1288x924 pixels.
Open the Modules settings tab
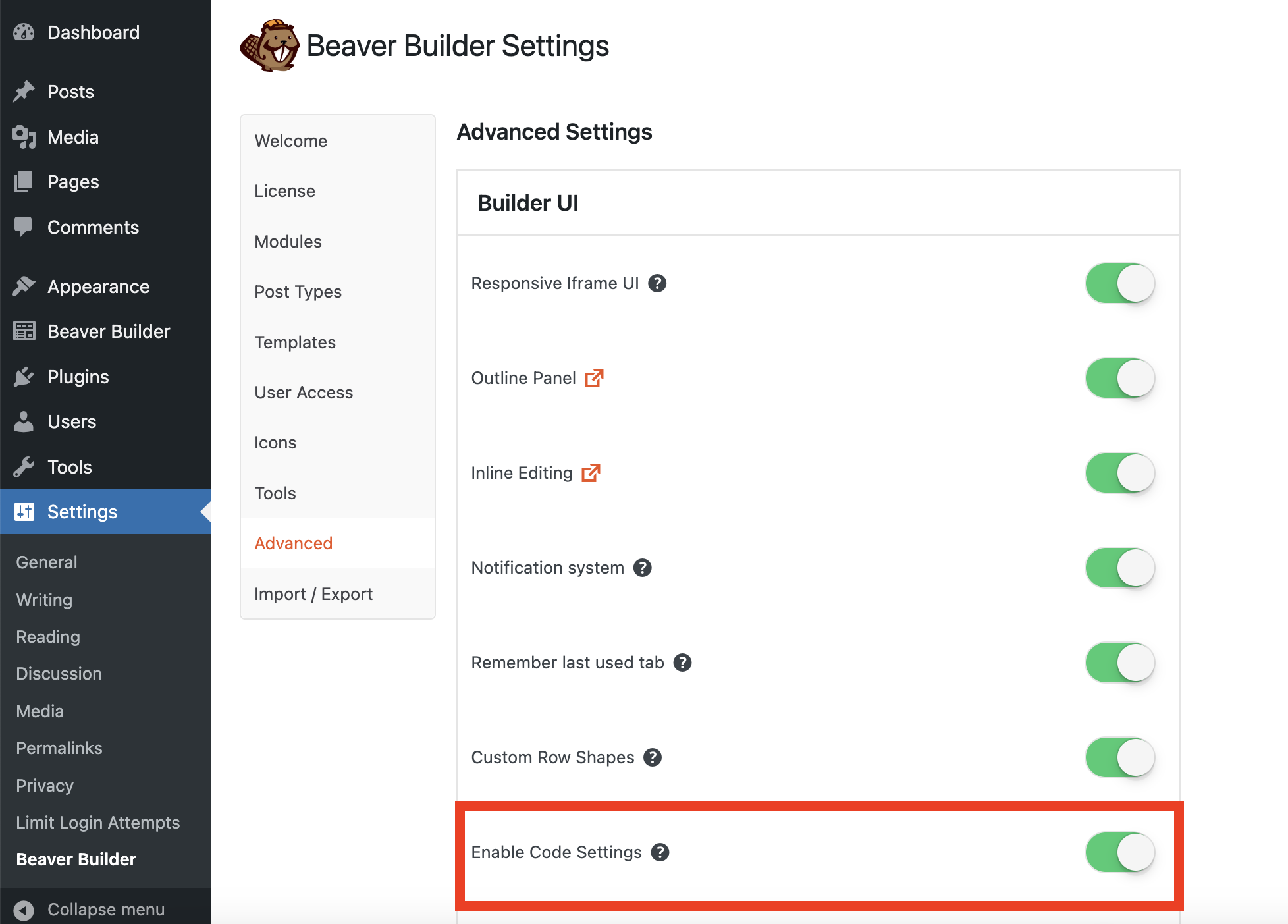(288, 242)
